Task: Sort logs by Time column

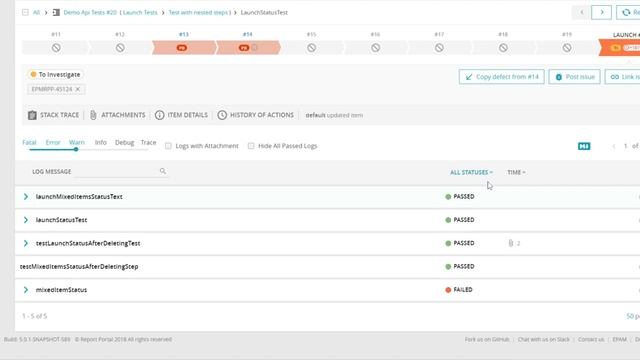Action: pyautogui.click(x=516, y=172)
